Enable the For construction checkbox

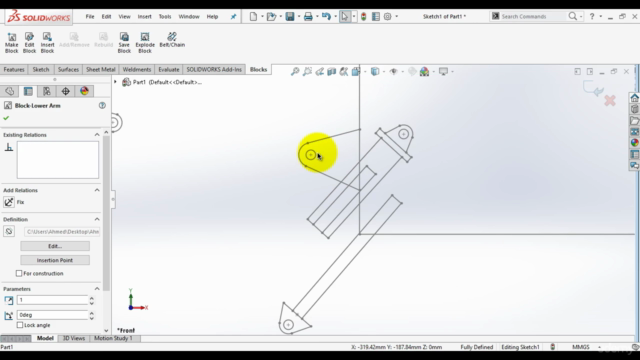point(19,273)
